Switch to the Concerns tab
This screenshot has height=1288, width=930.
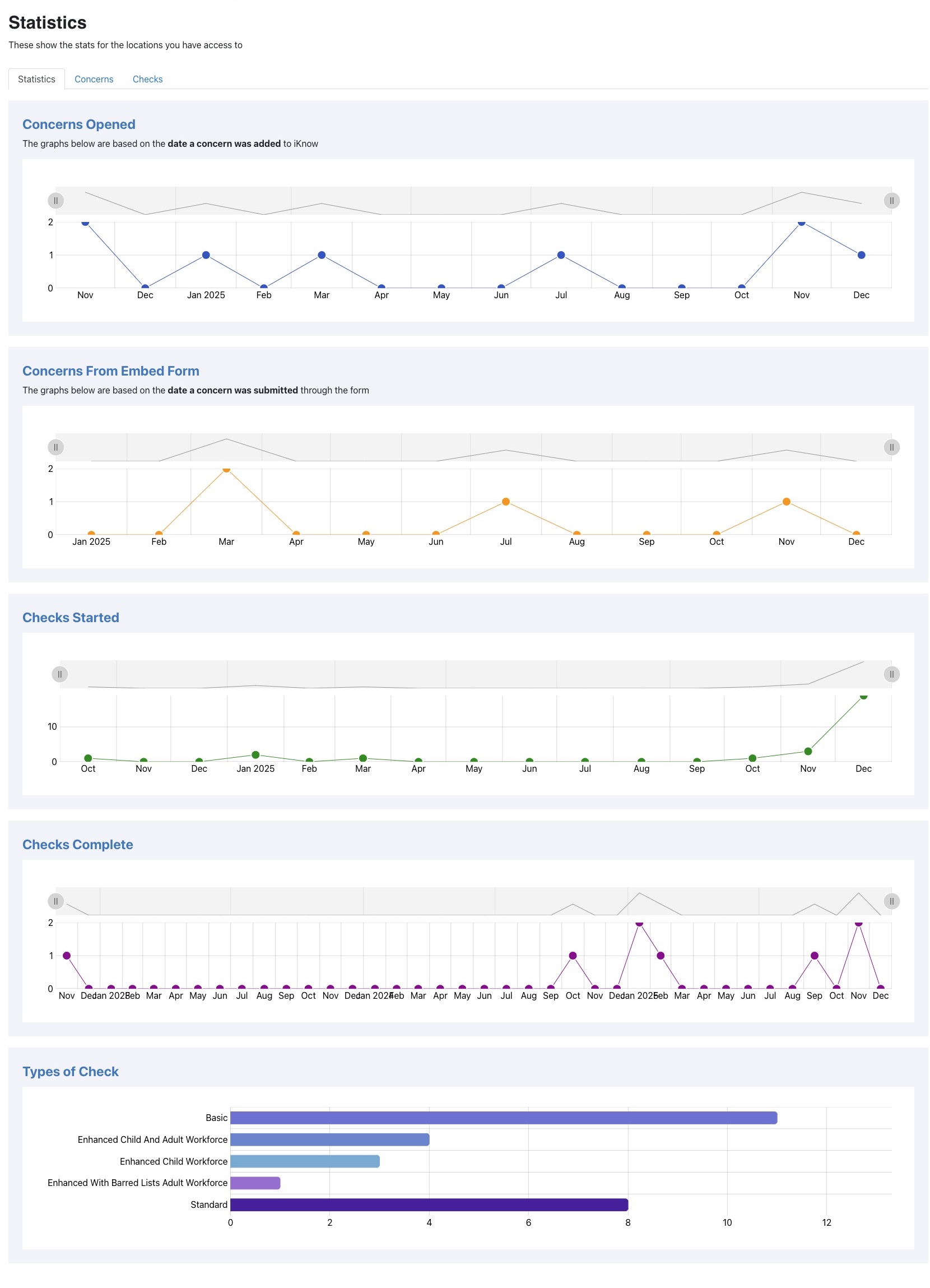(94, 80)
